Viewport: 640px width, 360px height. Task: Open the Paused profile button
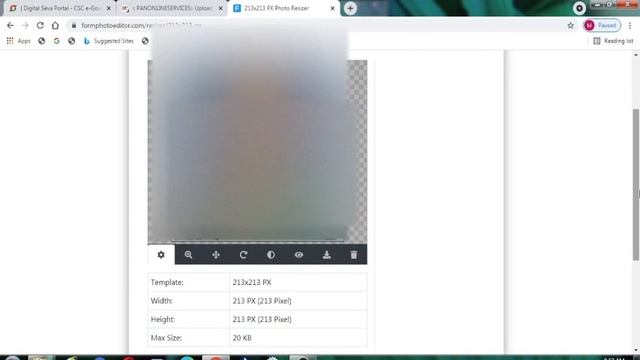point(602,25)
